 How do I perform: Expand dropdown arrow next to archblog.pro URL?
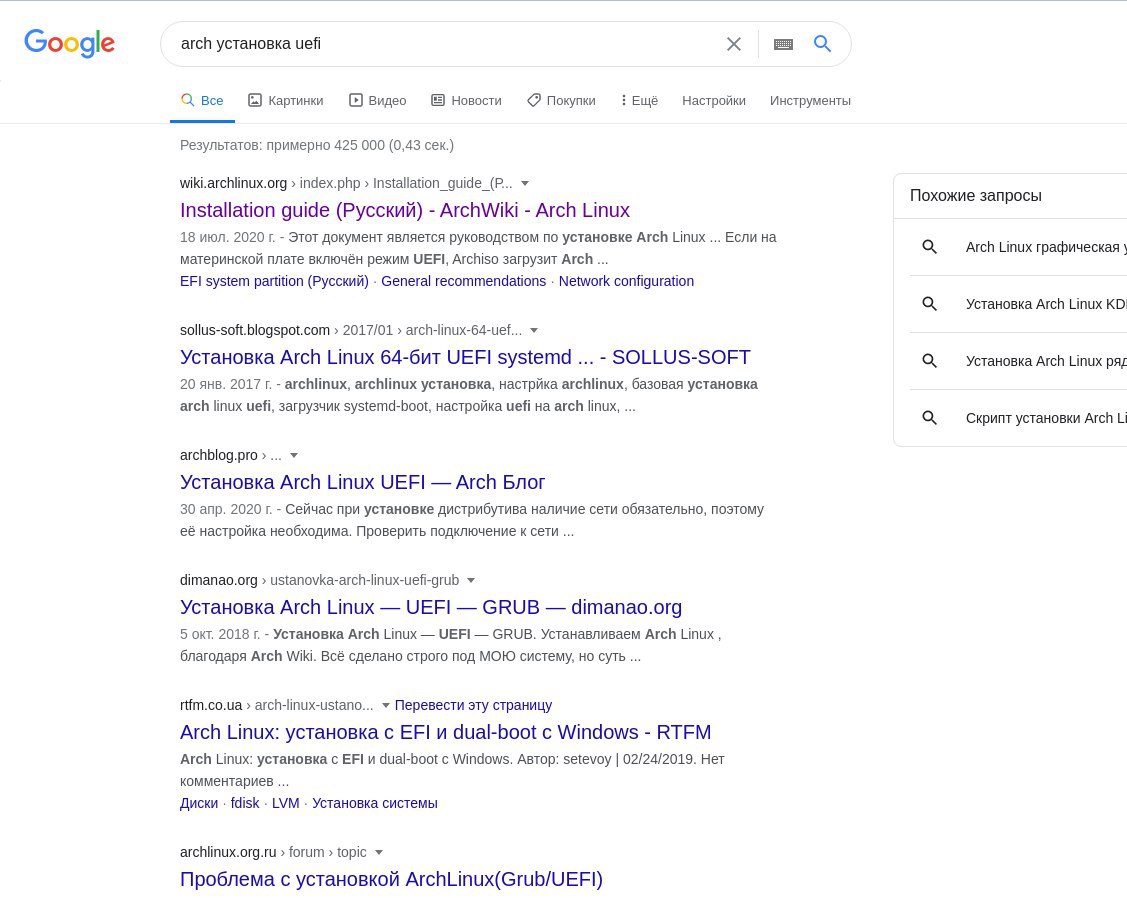tap(293, 455)
